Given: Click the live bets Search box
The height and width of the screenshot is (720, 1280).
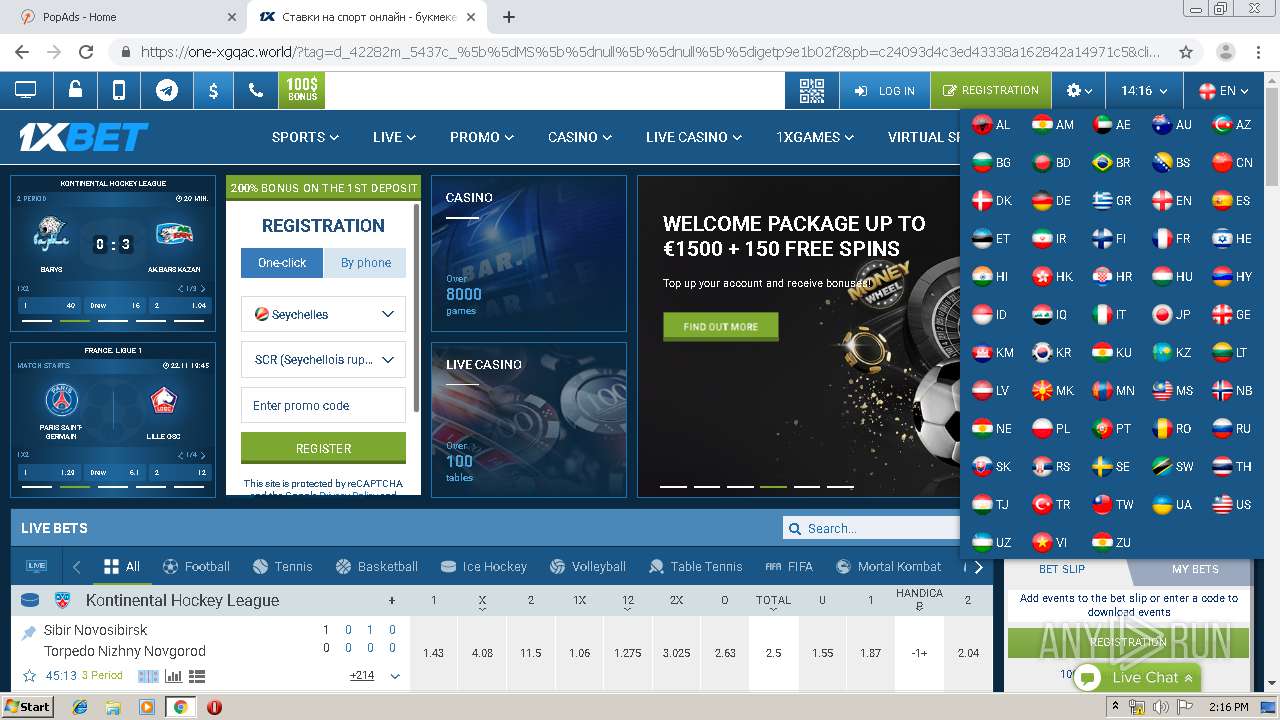Looking at the screenshot, I should 871,528.
